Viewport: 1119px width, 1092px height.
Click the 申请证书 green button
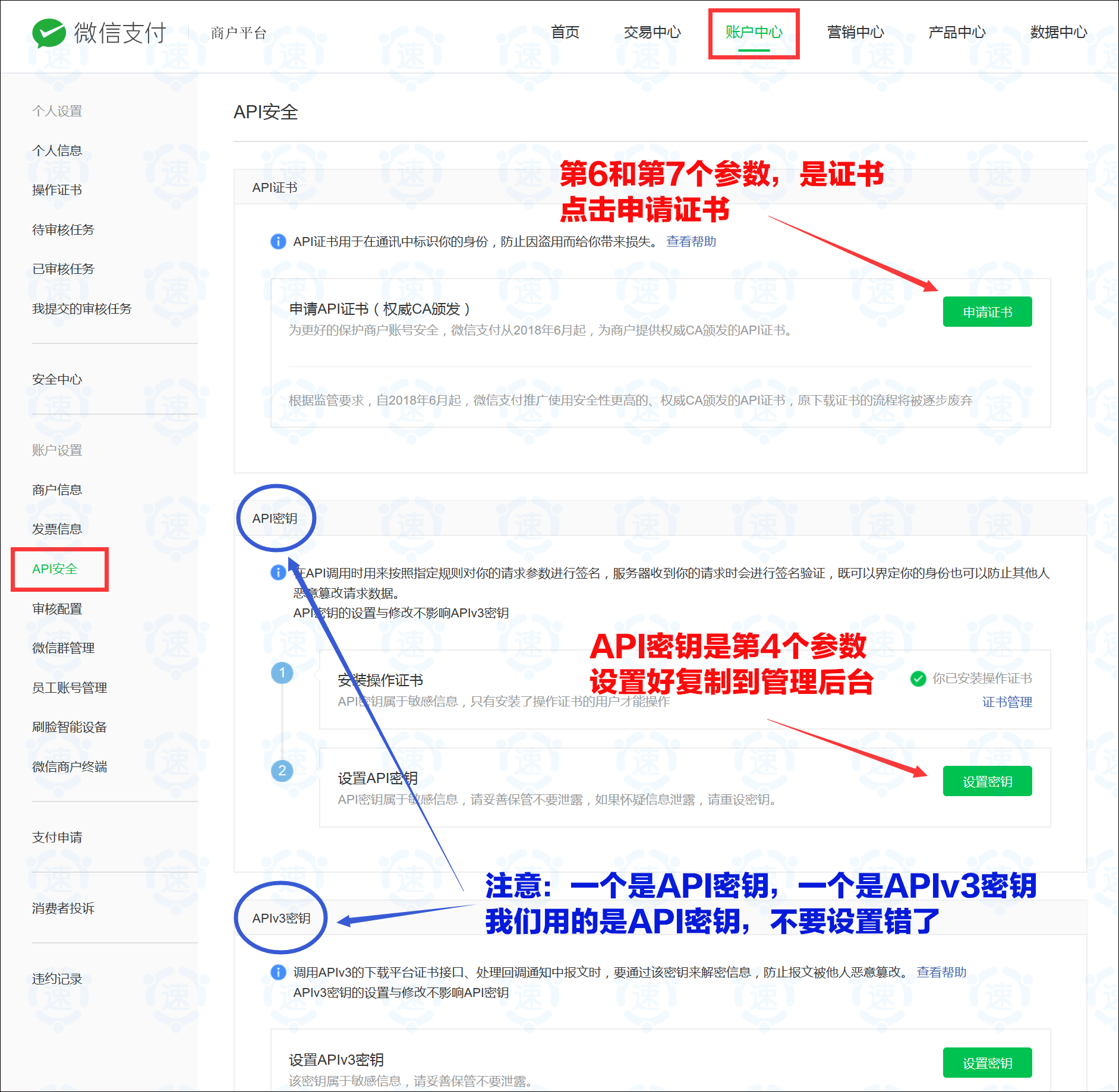point(988,312)
